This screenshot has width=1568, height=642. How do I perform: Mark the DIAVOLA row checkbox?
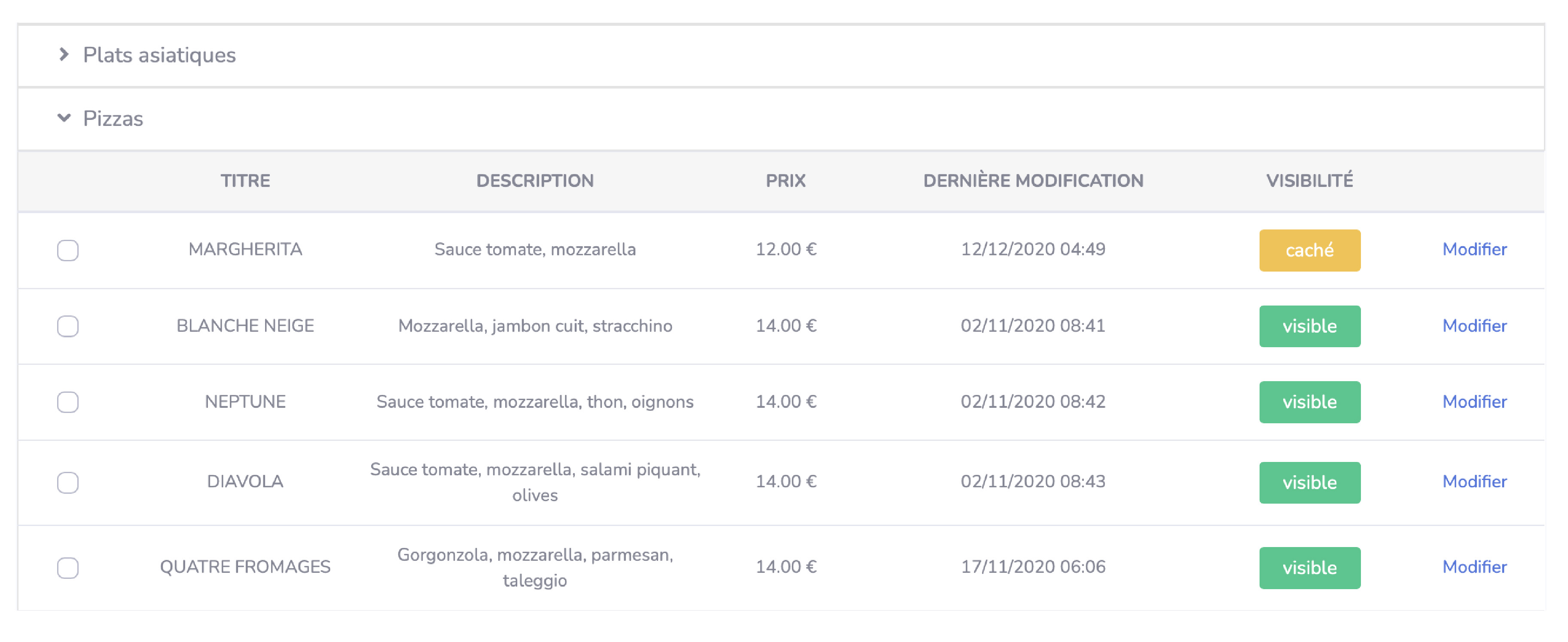pos(67,483)
